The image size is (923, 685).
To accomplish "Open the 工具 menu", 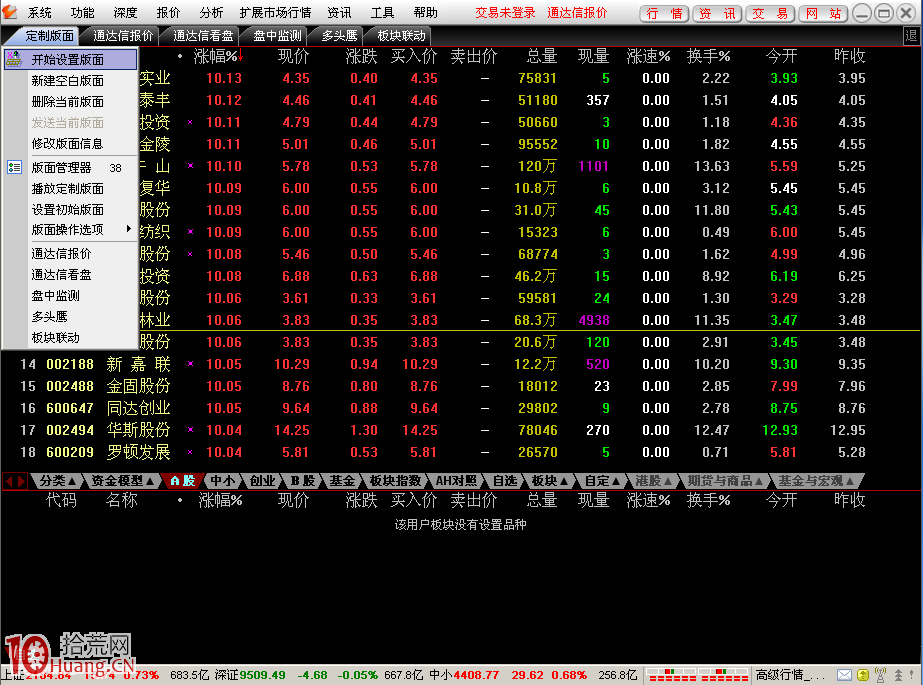I will (x=382, y=13).
